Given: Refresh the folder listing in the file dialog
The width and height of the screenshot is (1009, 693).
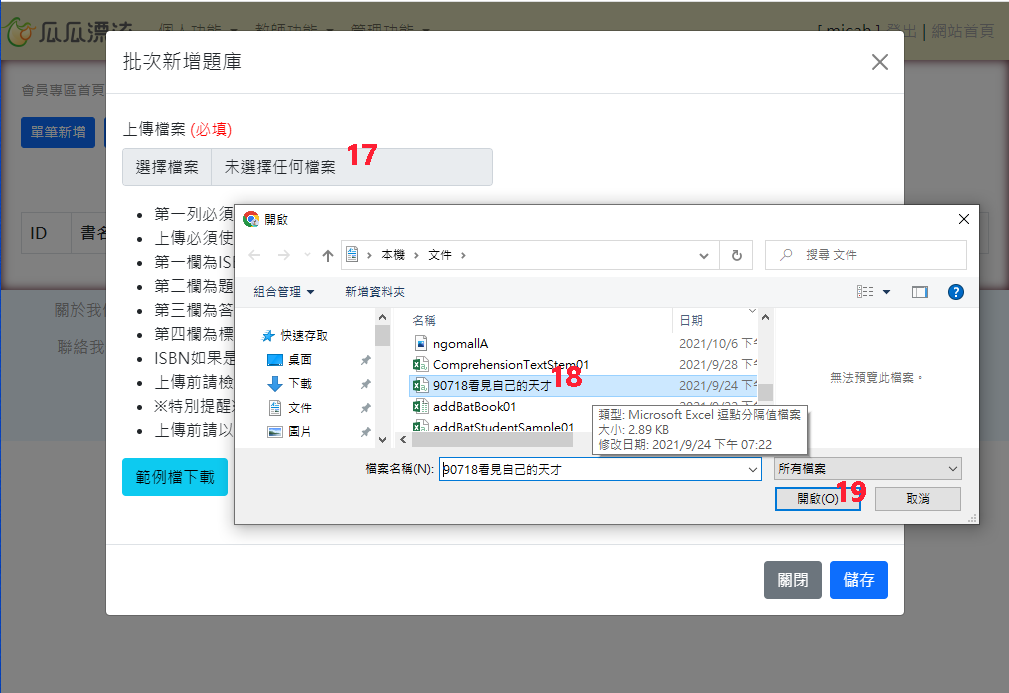Looking at the screenshot, I should click(736, 255).
